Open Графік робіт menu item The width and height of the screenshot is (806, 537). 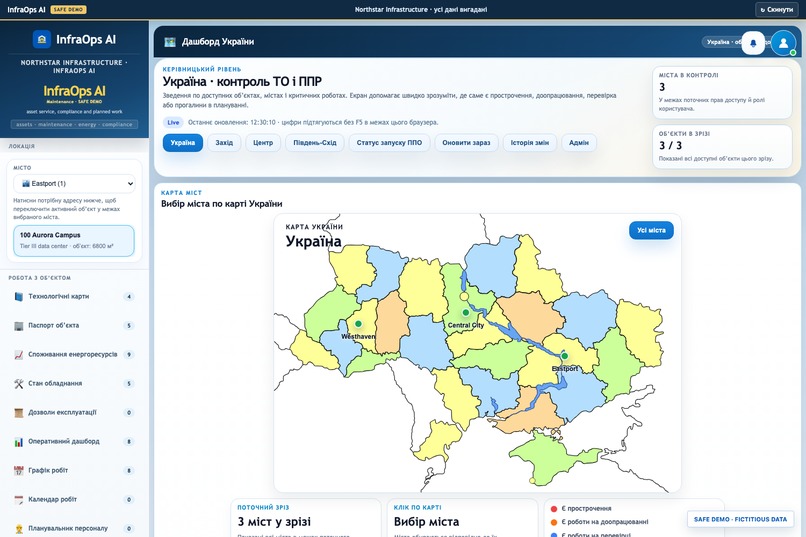74,470
